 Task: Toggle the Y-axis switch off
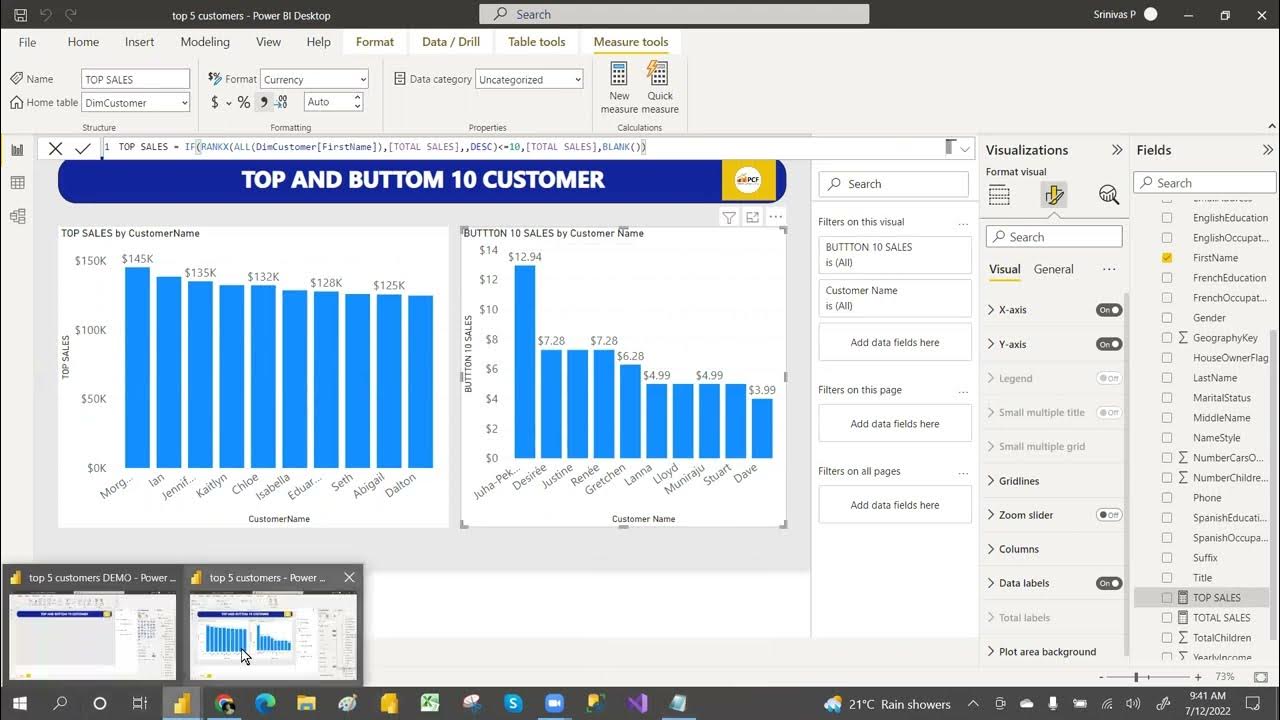point(1109,344)
